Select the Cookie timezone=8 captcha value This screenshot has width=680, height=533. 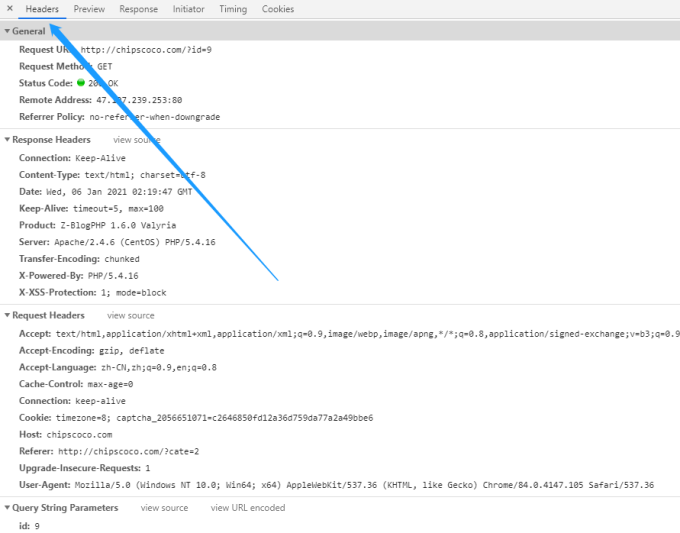click(214, 418)
